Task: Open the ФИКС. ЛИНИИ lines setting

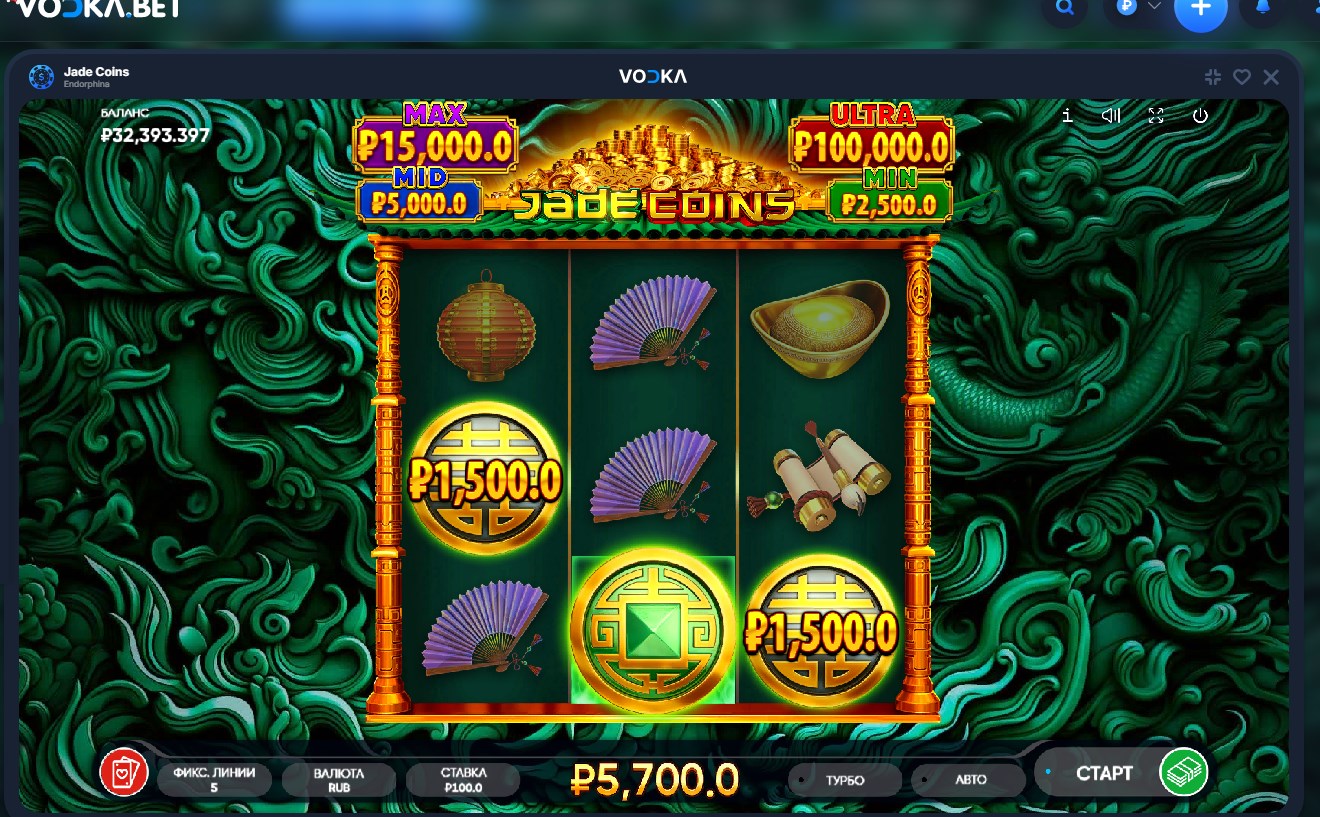Action: point(214,780)
